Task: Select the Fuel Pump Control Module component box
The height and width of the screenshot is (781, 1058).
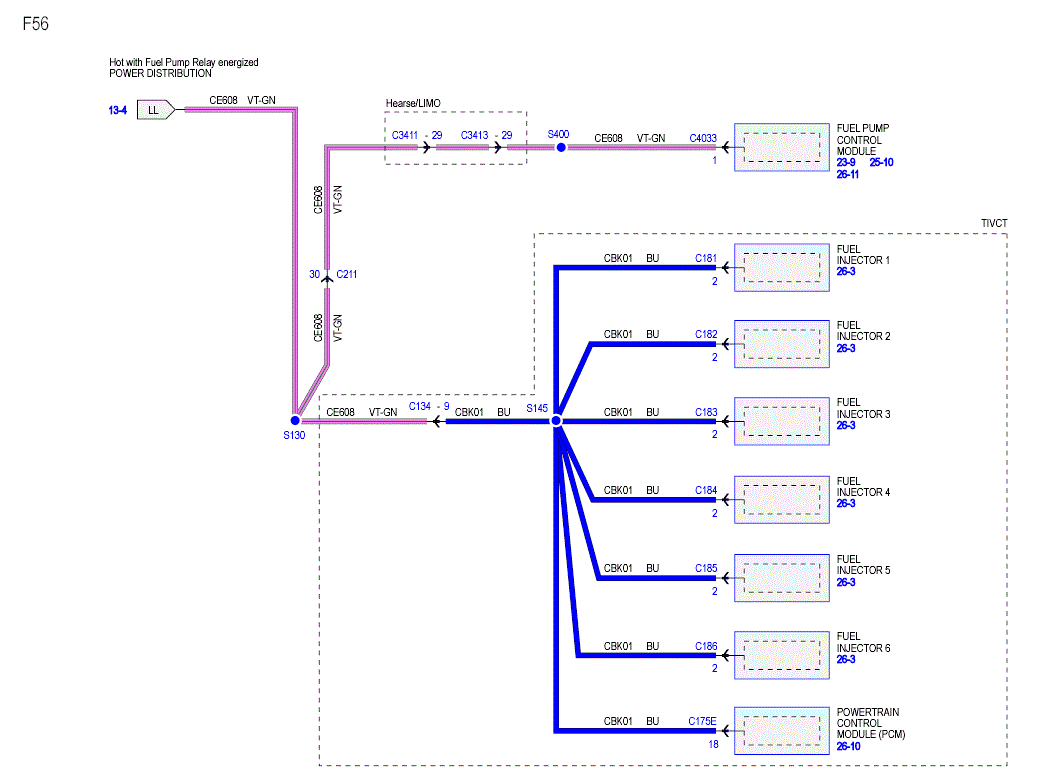Action: pos(781,147)
